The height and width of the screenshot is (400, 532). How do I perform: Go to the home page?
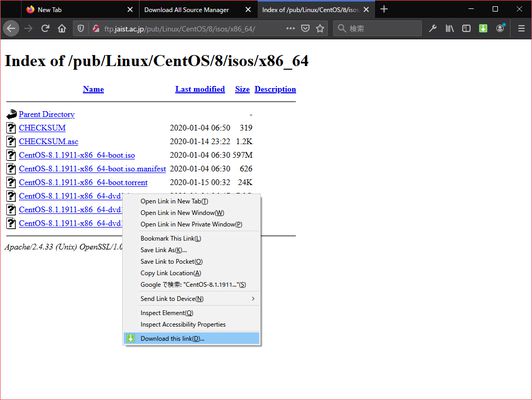[x=62, y=28]
